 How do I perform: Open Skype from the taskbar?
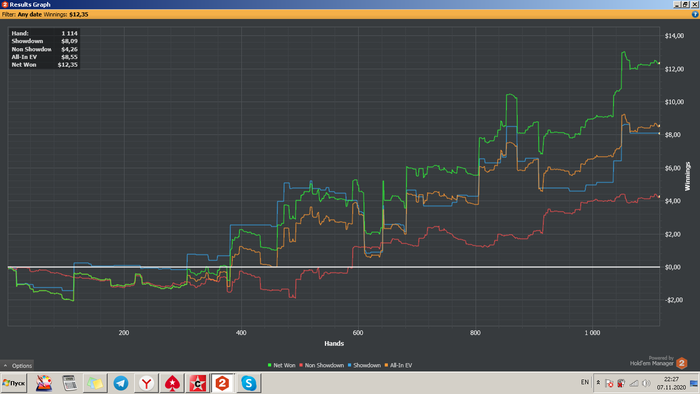pyautogui.click(x=248, y=383)
